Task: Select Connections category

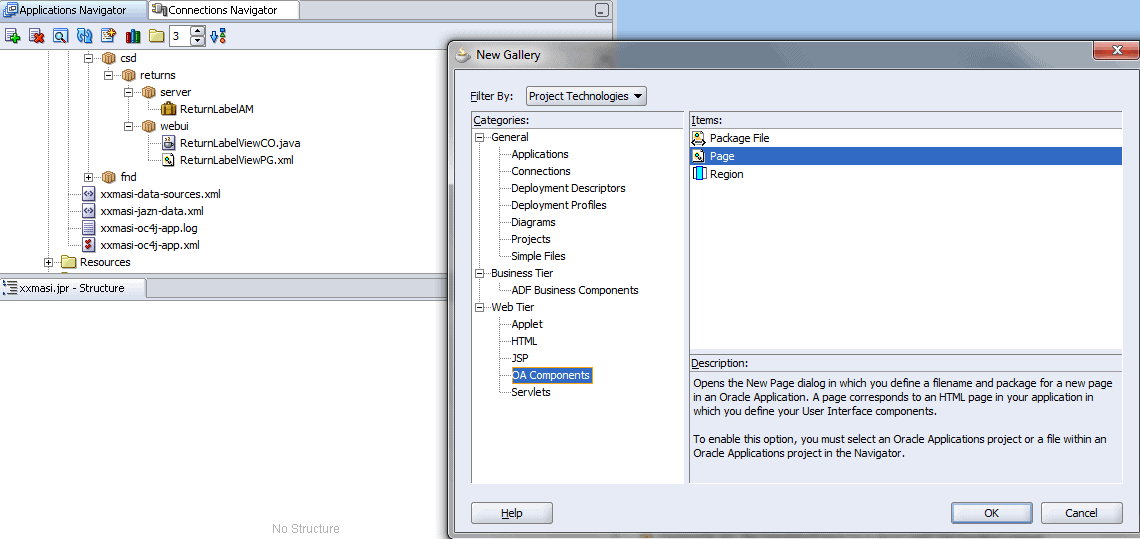Action: [x=540, y=171]
